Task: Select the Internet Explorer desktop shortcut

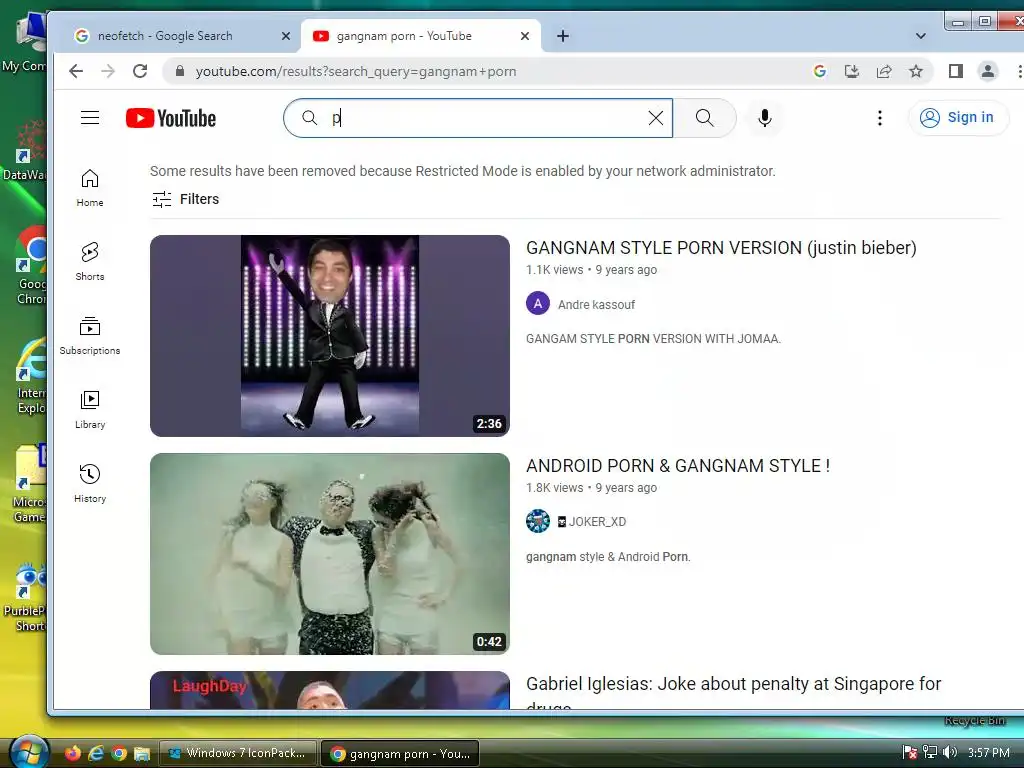Action: (x=31, y=376)
